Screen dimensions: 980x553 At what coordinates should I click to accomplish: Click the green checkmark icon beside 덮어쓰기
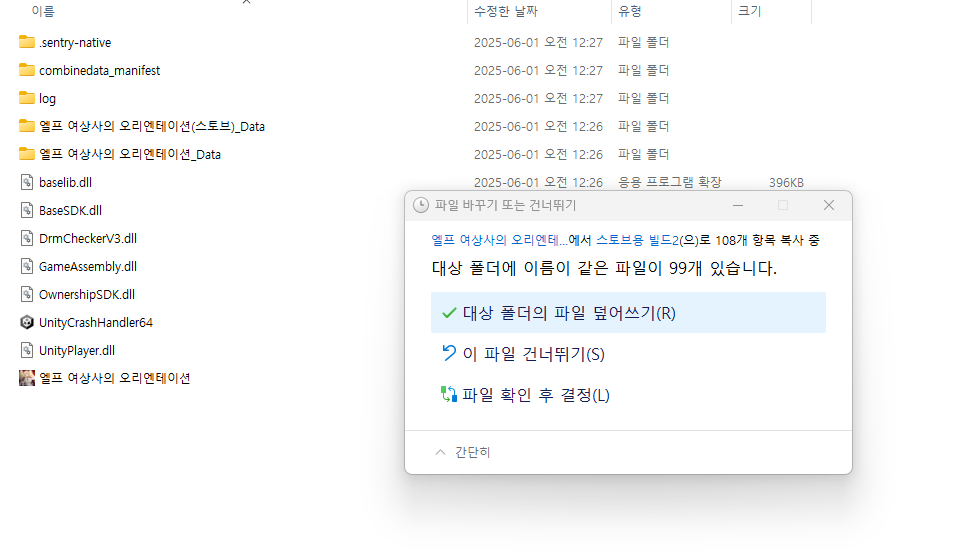tap(449, 313)
